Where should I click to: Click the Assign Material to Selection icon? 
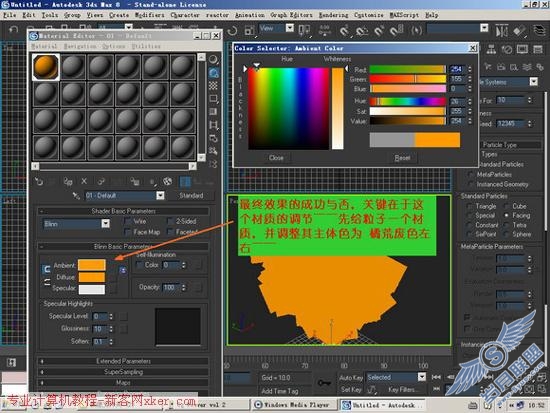pos(68,181)
